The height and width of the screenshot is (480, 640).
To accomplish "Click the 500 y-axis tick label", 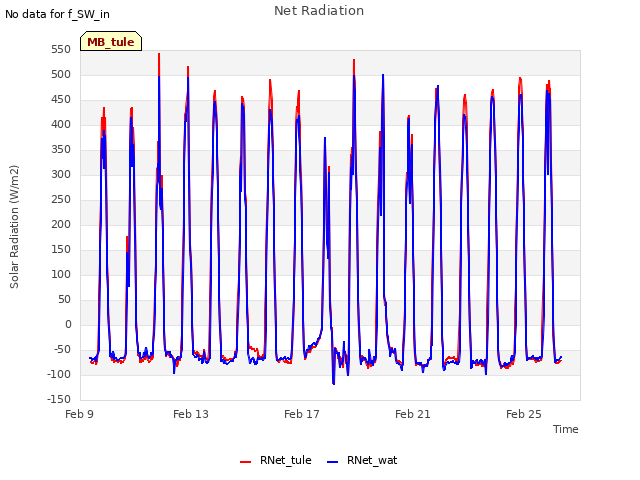I will pyautogui.click(x=61, y=75).
